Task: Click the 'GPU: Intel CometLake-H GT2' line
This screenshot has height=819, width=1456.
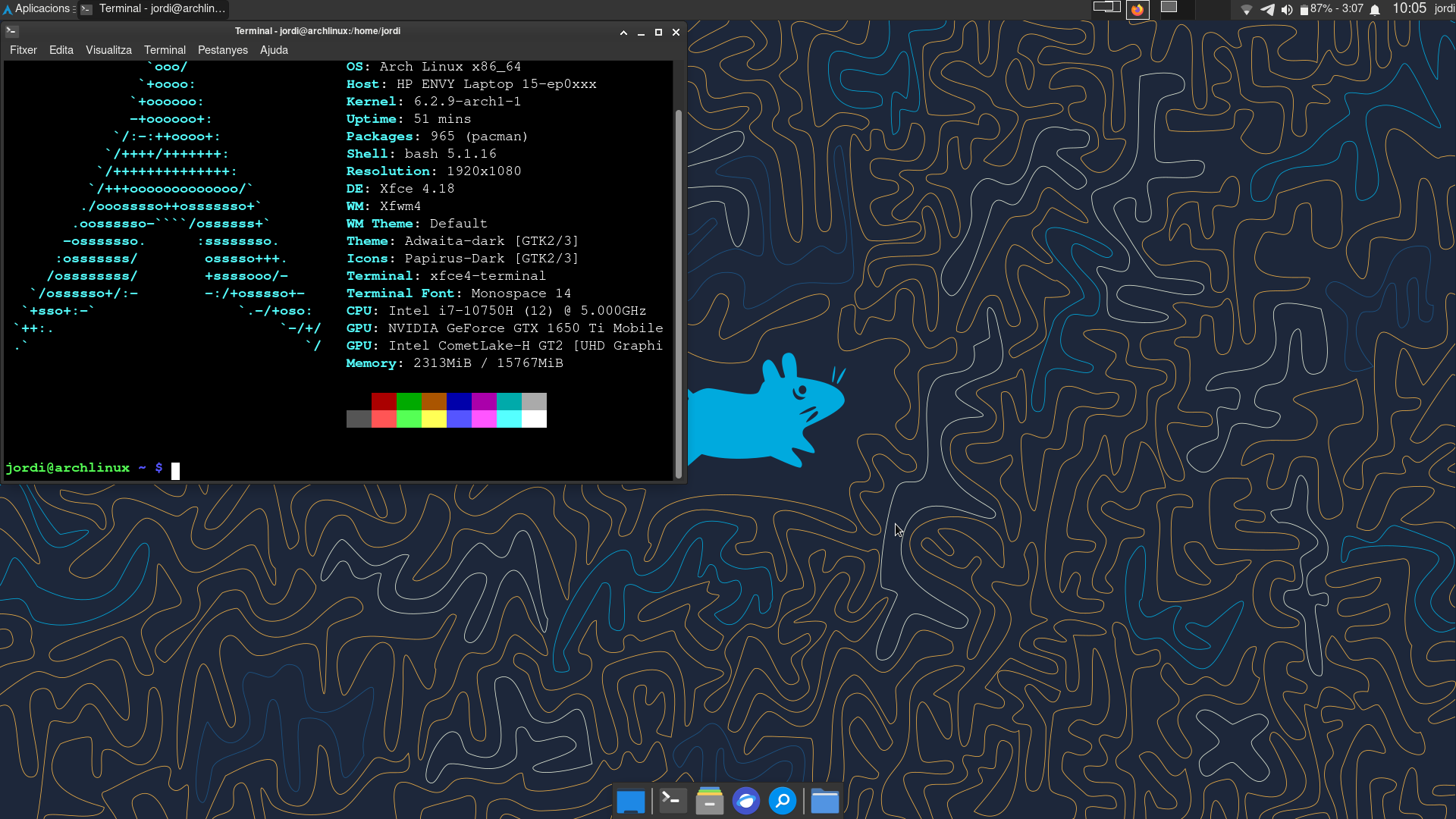Action: point(505,346)
